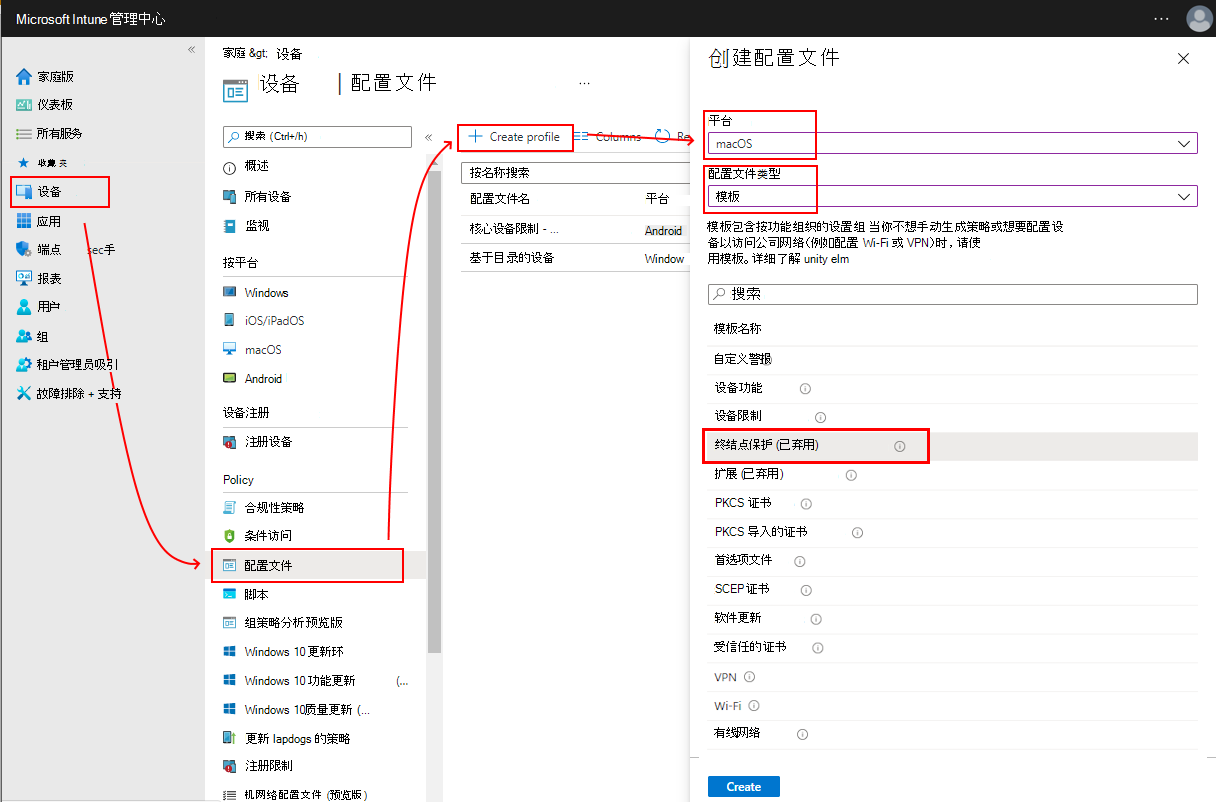
Task: Close the 创建配置文件 panel
Action: click(x=1184, y=59)
